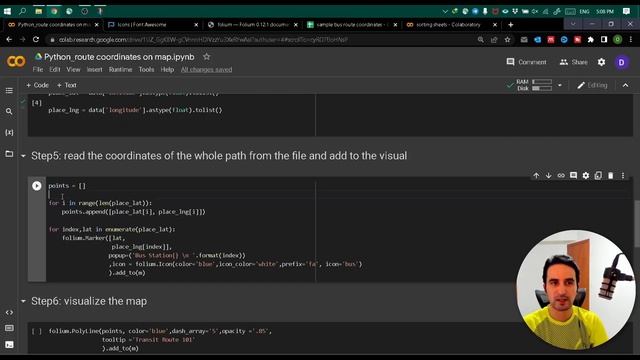
Task: Open the Comment button
Action: (x=526, y=62)
